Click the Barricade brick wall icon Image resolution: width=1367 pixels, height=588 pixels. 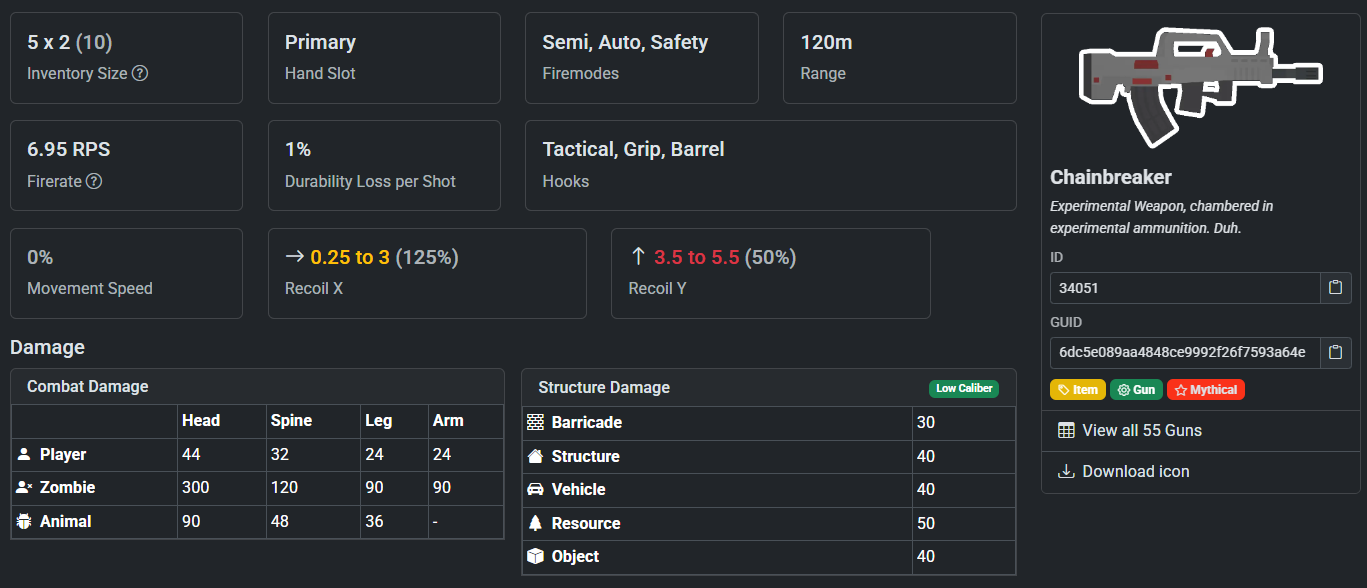(x=535, y=422)
